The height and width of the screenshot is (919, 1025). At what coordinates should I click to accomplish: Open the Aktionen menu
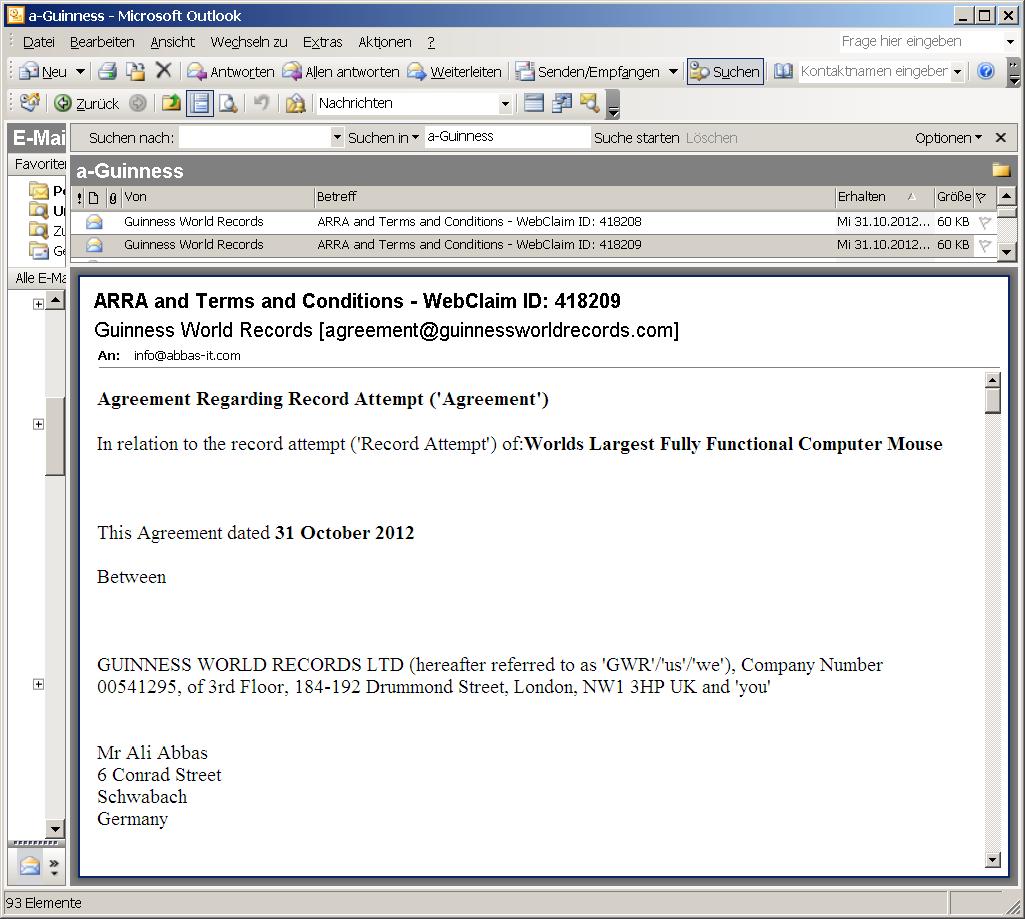[384, 42]
